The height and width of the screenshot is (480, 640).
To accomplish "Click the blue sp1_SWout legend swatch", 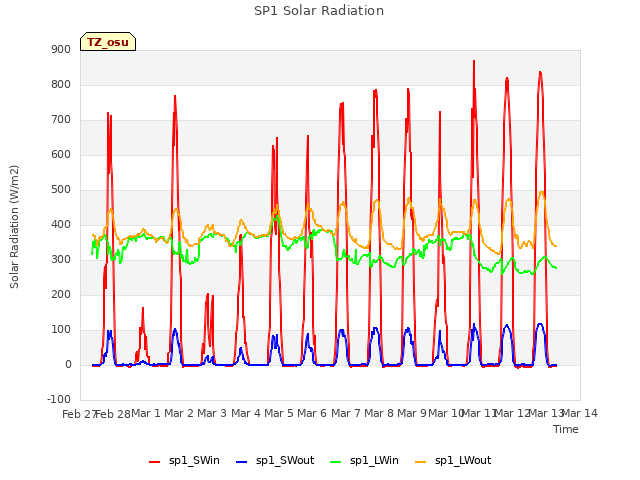I will pyautogui.click(x=242, y=461).
